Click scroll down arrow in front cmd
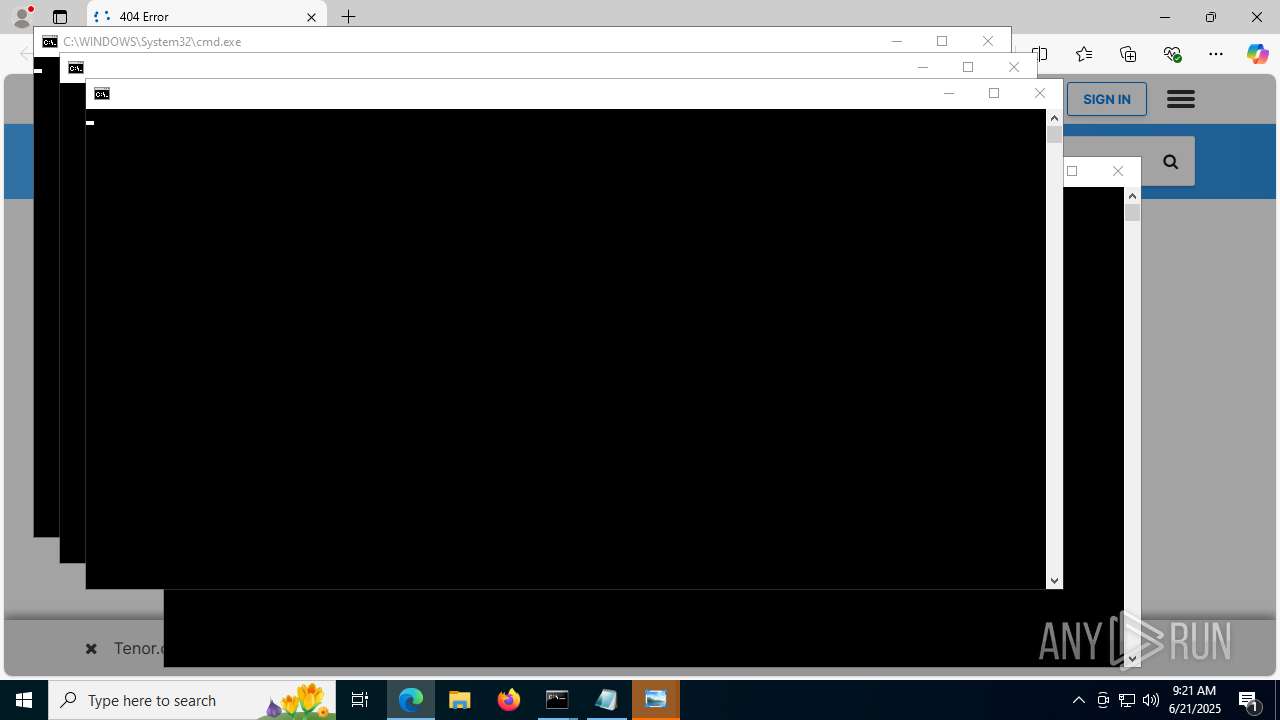The width and height of the screenshot is (1280, 720). (x=1054, y=581)
